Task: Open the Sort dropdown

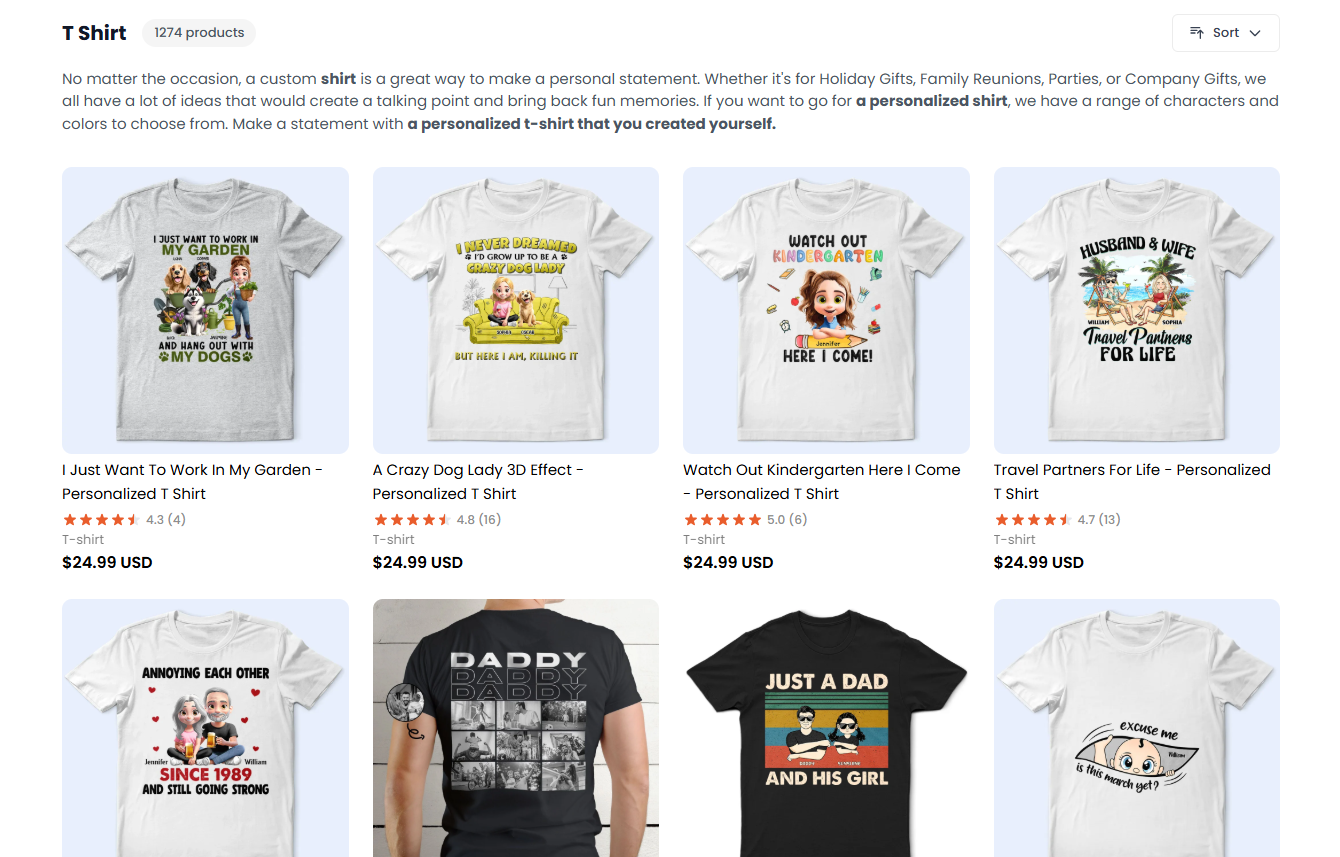Action: (x=1225, y=33)
